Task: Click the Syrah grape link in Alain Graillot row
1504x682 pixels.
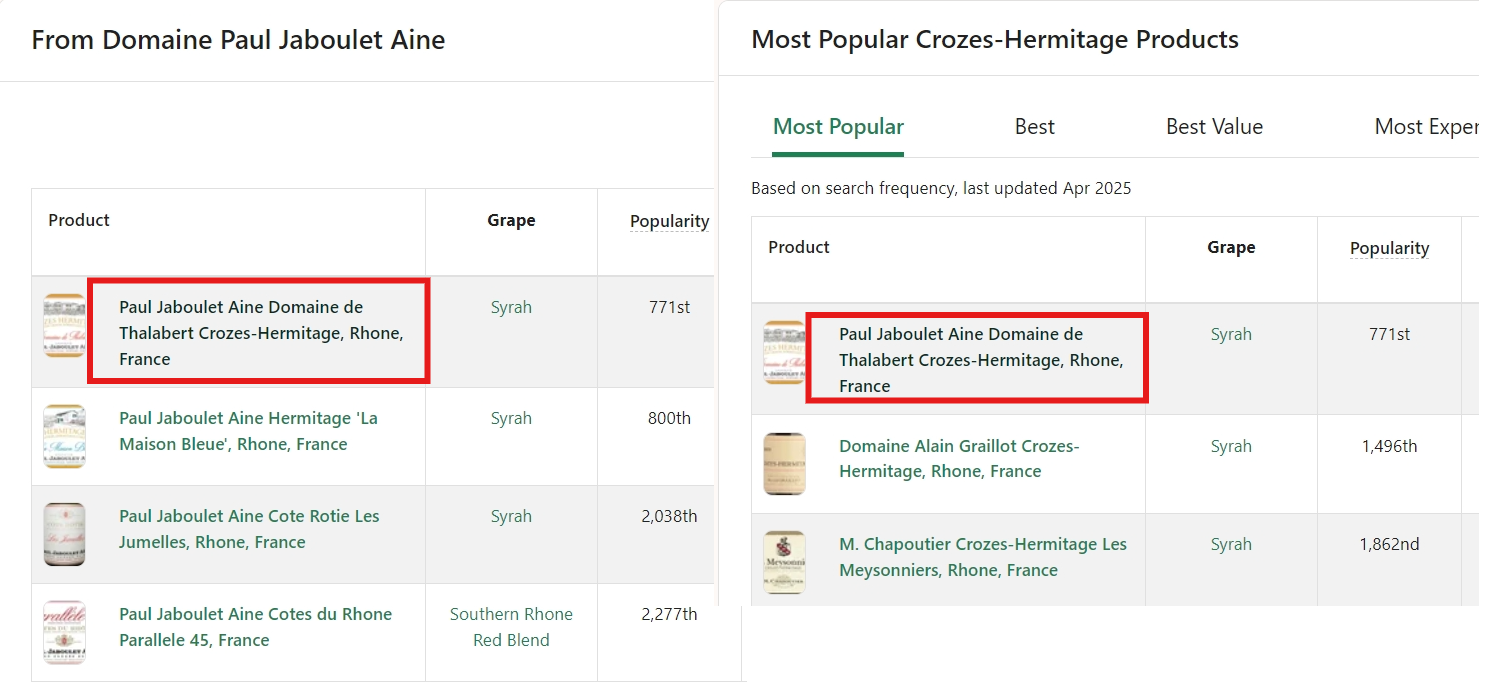Action: 1231,446
